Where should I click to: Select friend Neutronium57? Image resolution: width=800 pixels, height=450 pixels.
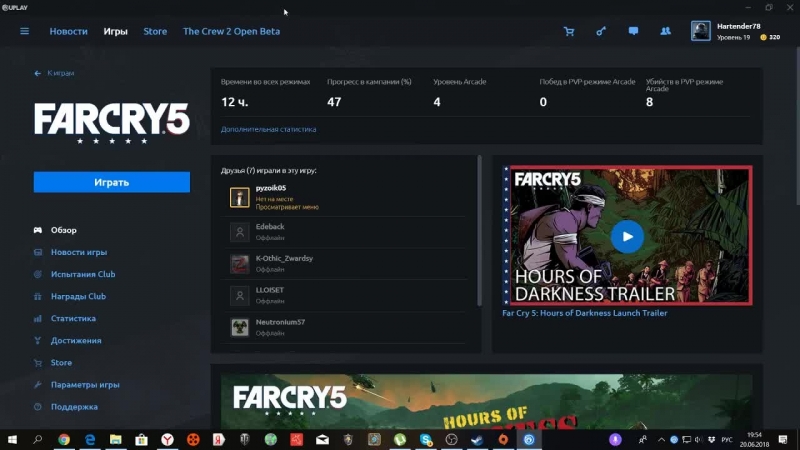tap(343, 327)
